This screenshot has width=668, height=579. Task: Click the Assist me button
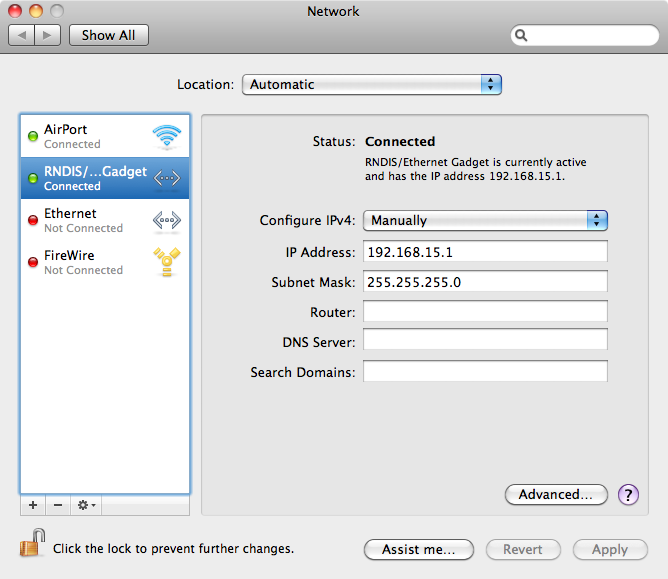click(x=419, y=550)
